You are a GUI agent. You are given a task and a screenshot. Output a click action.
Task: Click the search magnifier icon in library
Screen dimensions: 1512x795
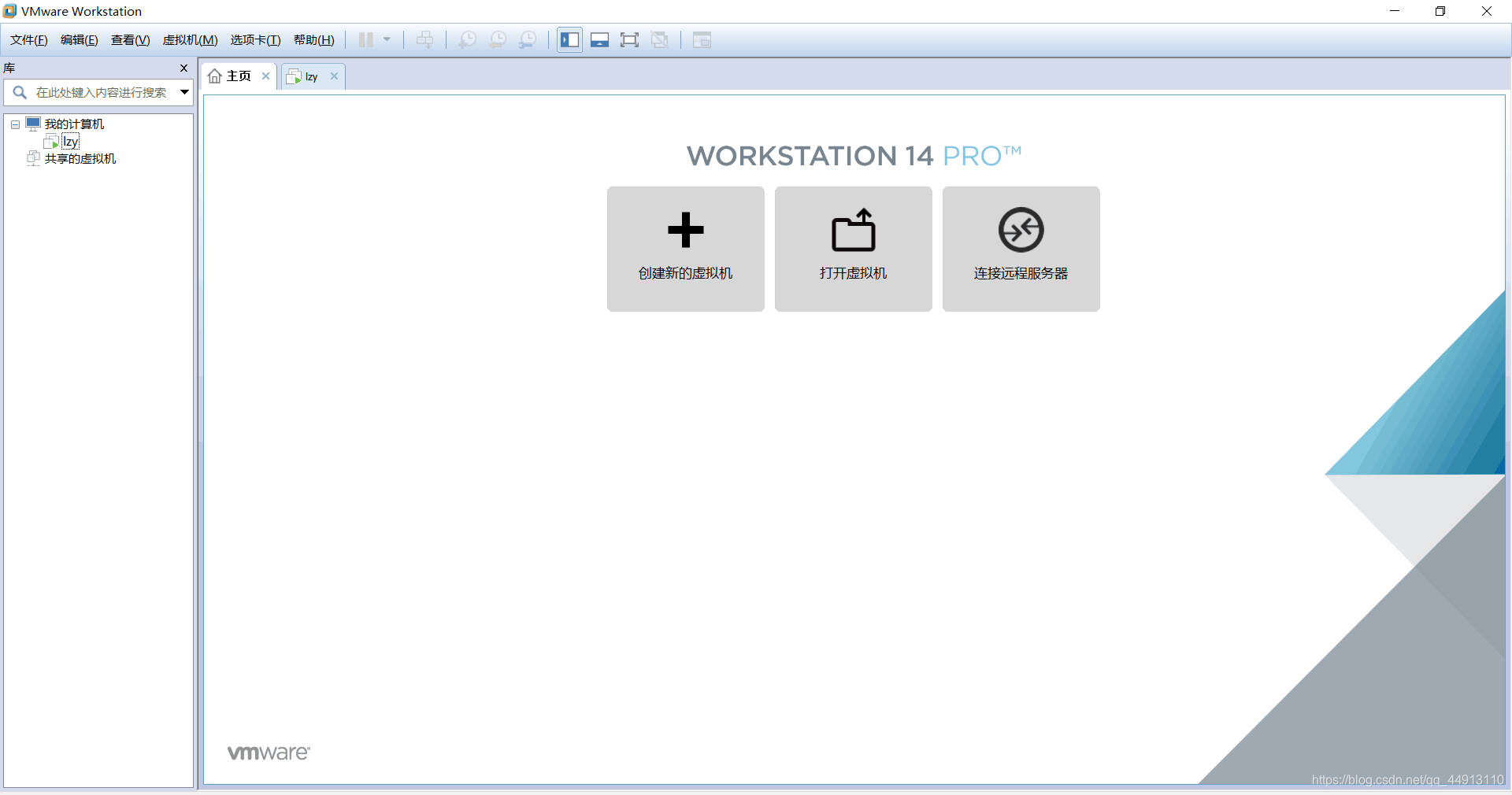[20, 93]
